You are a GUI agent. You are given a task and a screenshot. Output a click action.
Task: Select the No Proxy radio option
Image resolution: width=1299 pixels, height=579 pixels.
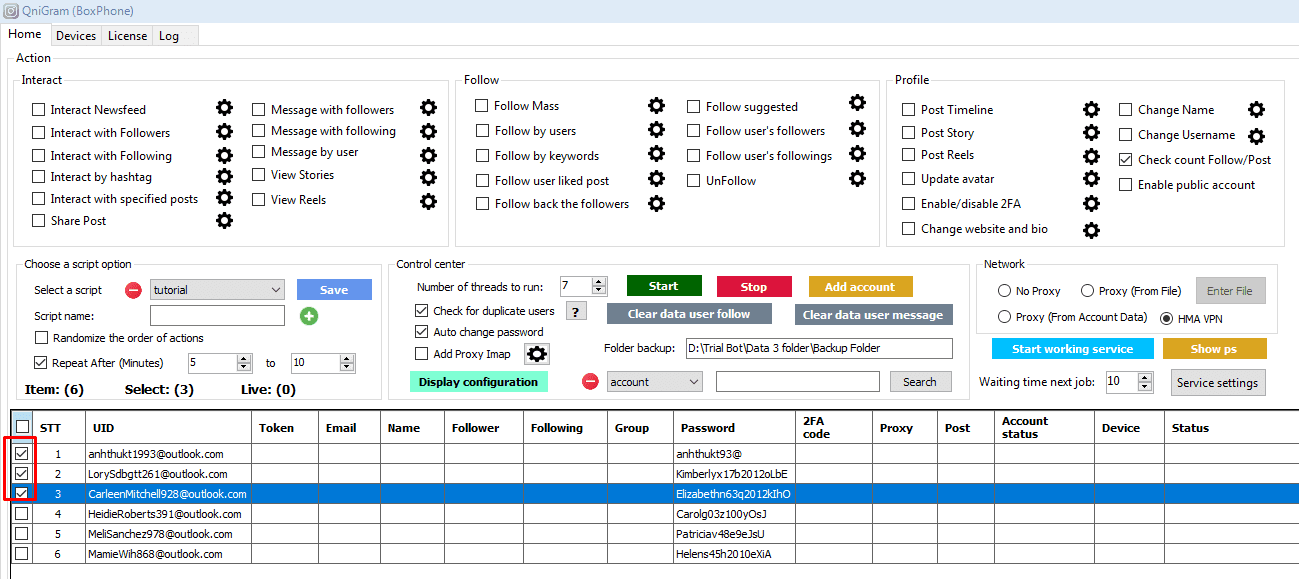(1004, 291)
